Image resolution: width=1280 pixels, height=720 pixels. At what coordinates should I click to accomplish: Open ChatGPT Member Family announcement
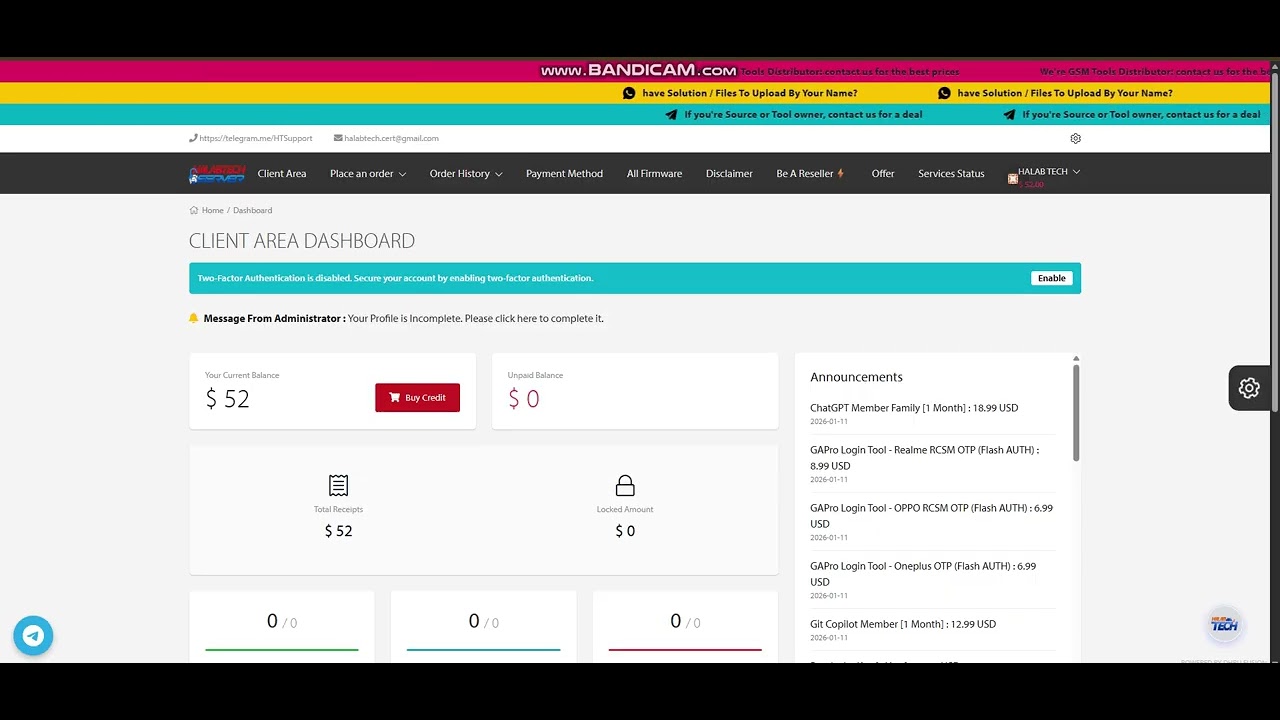tap(914, 408)
